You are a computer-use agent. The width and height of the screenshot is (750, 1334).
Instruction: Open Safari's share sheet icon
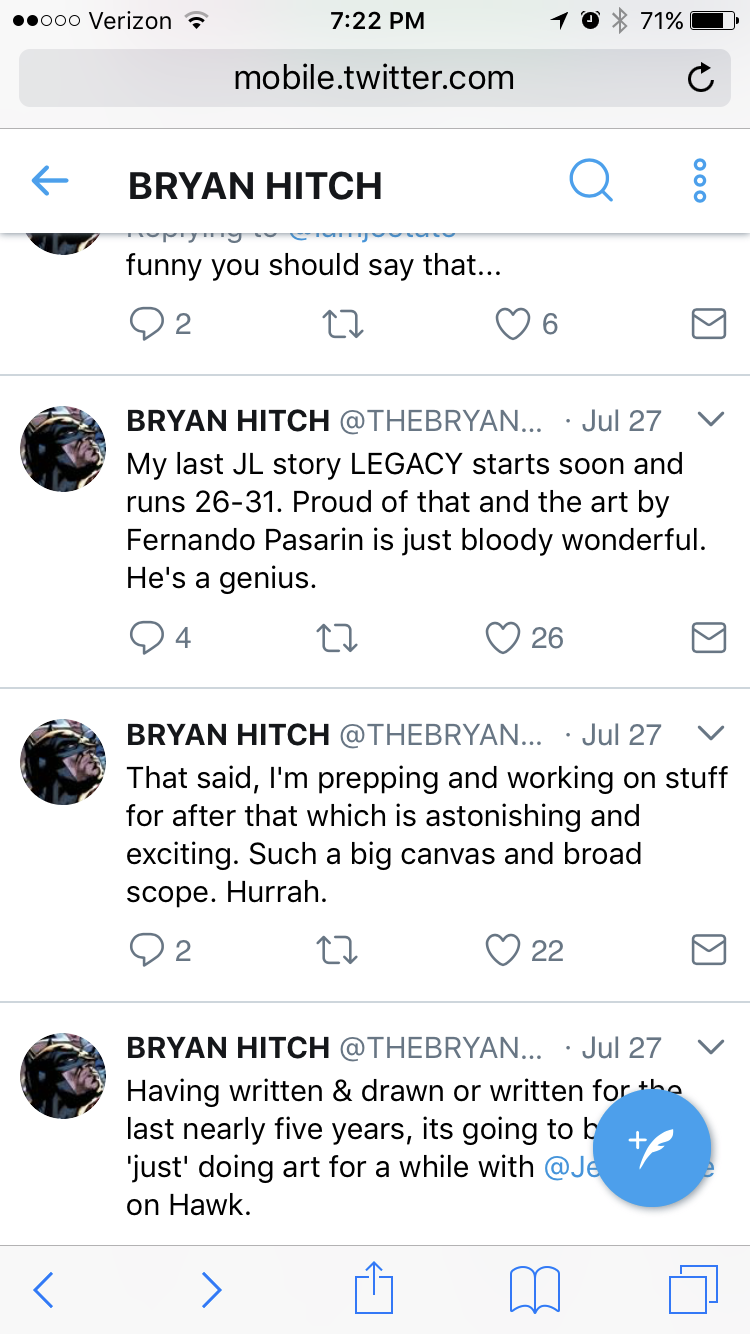[x=372, y=1288]
